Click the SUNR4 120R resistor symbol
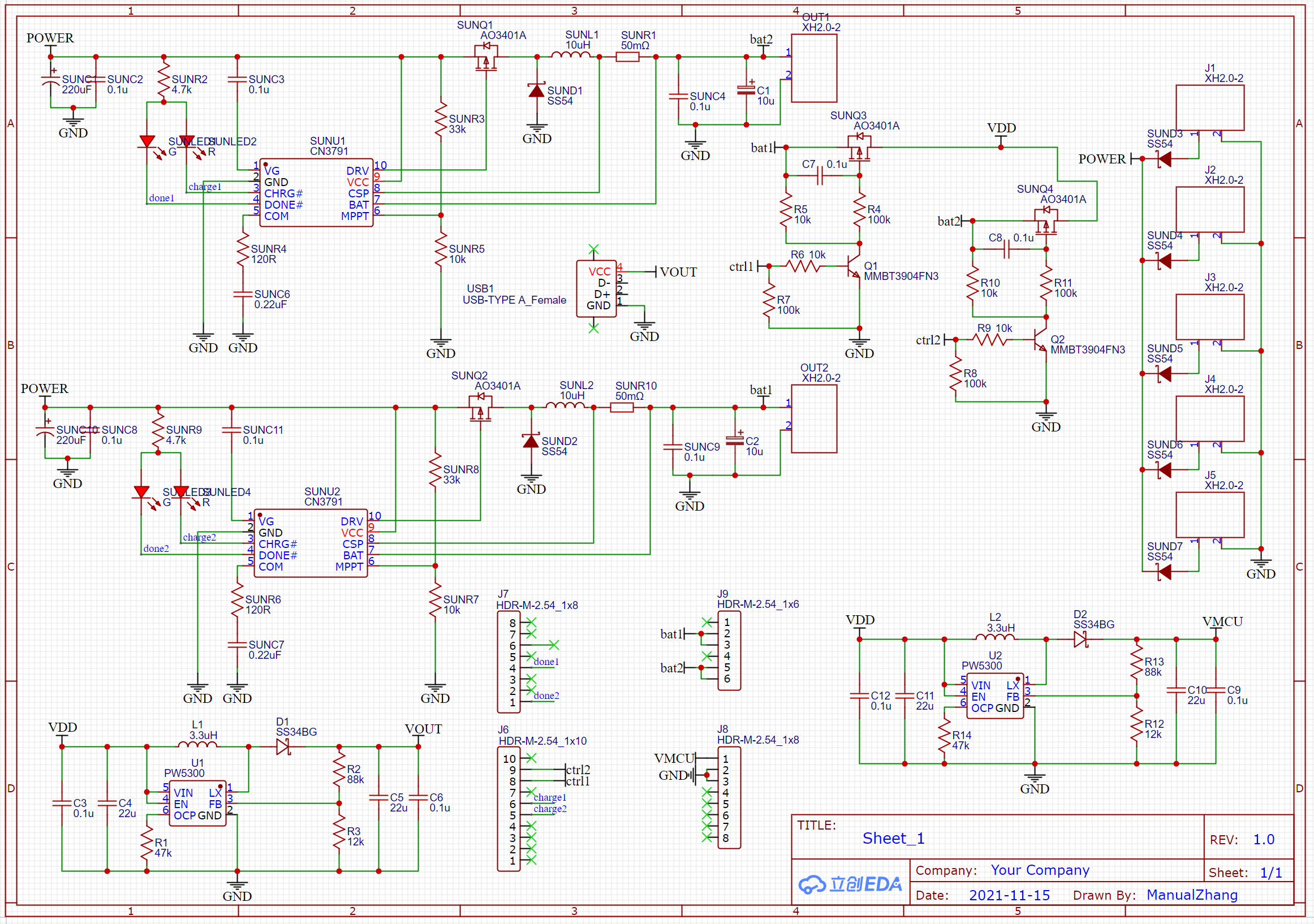The image size is (1314, 924). [x=243, y=249]
